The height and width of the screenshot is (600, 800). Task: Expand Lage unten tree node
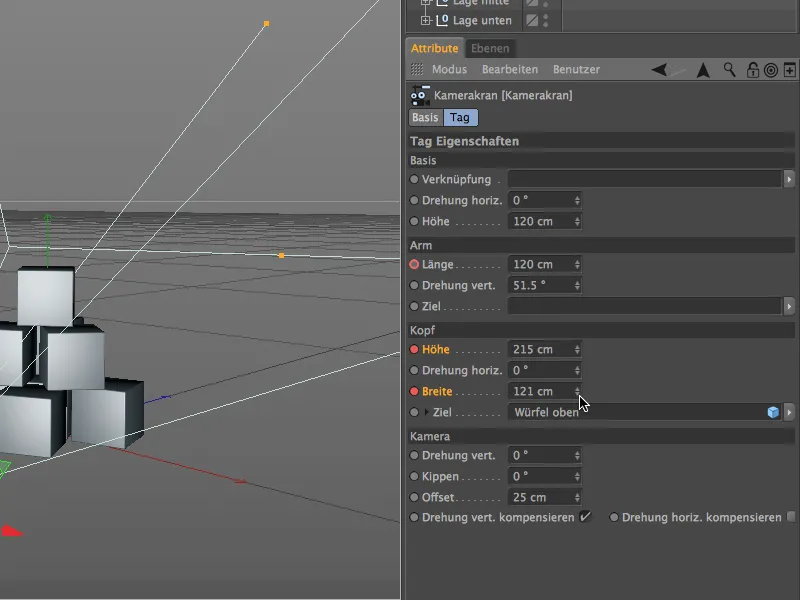(426, 20)
